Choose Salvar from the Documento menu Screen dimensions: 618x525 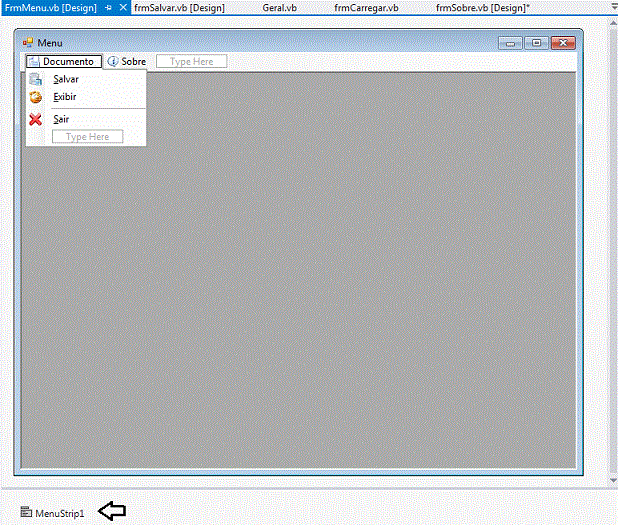86,79
